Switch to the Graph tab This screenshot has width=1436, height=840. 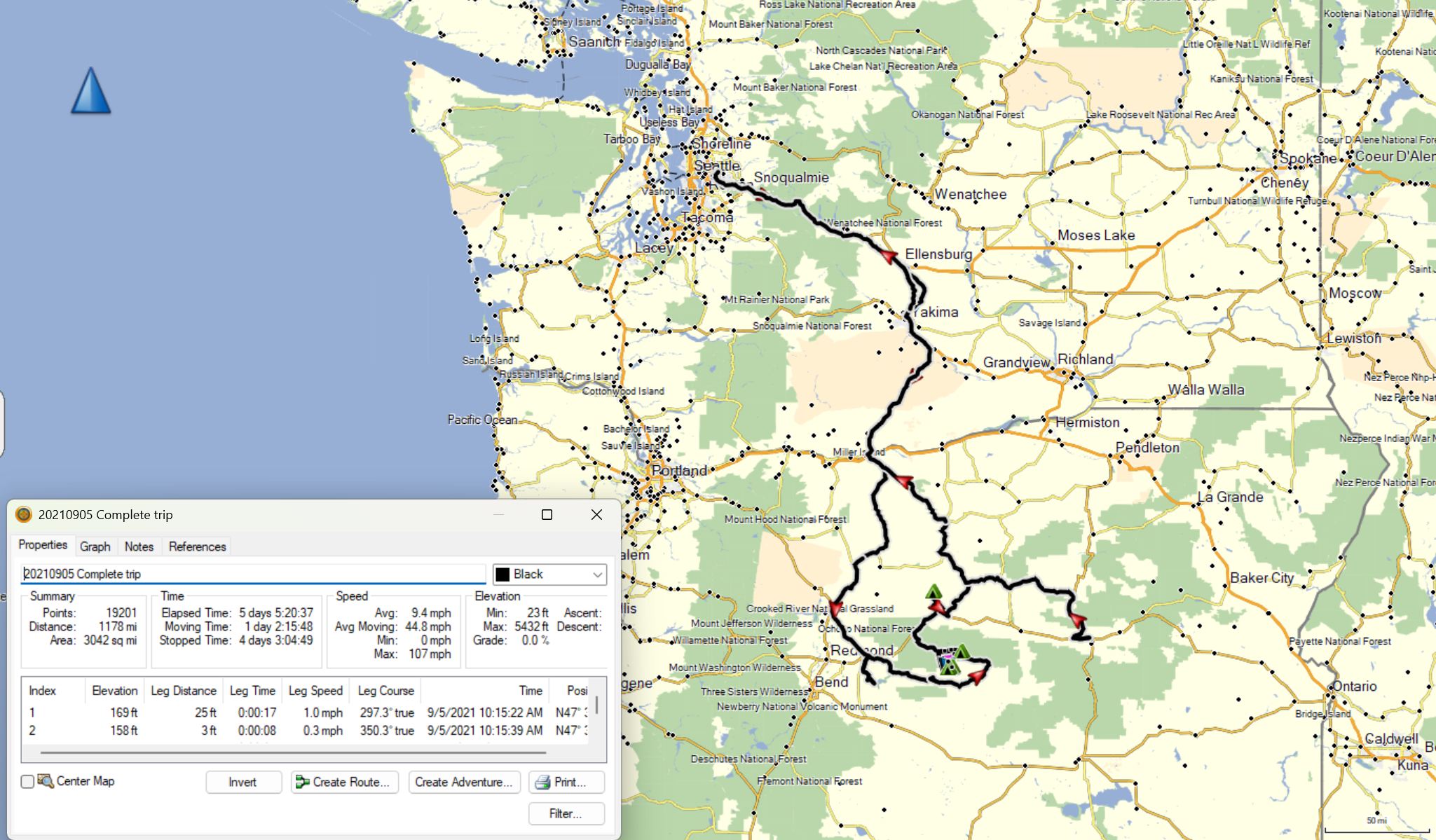click(95, 546)
